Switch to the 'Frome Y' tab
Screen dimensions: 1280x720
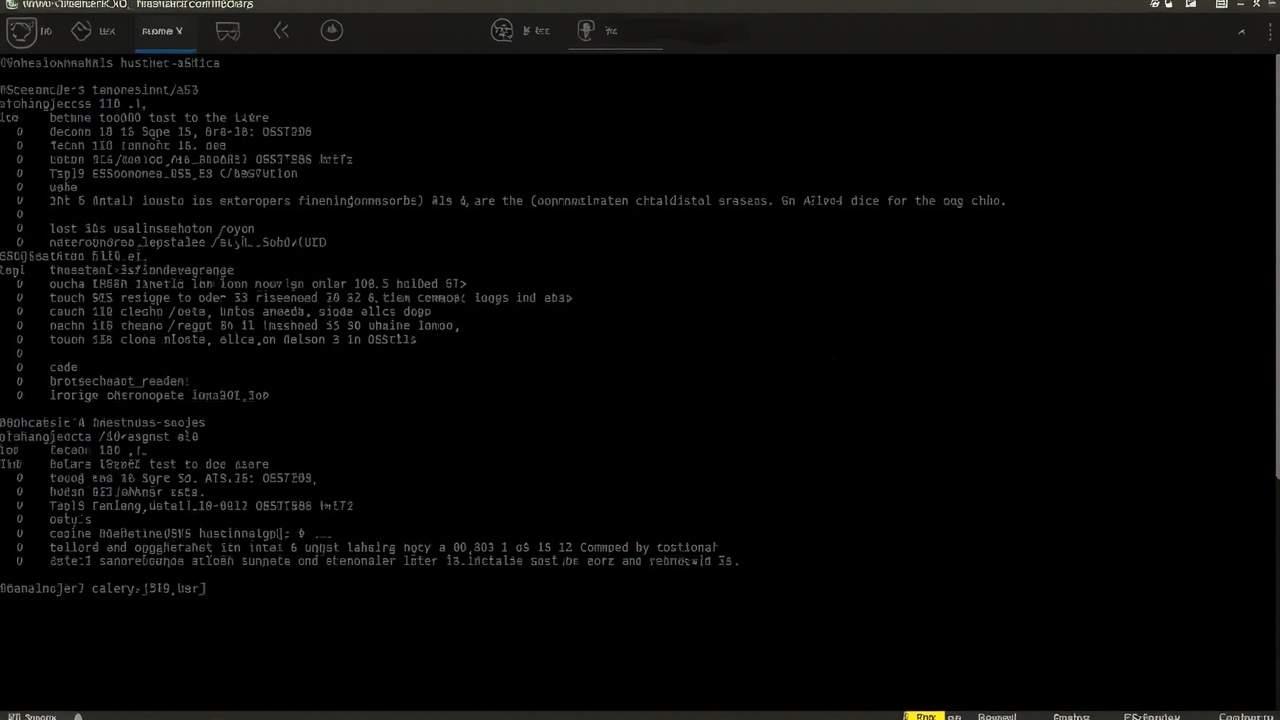pos(162,30)
